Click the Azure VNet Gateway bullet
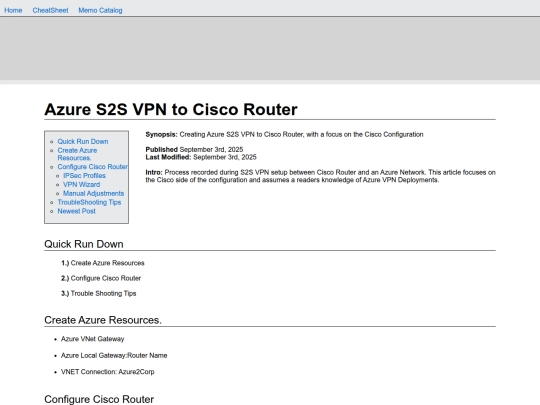This screenshot has height=405, width=540. 92,339
